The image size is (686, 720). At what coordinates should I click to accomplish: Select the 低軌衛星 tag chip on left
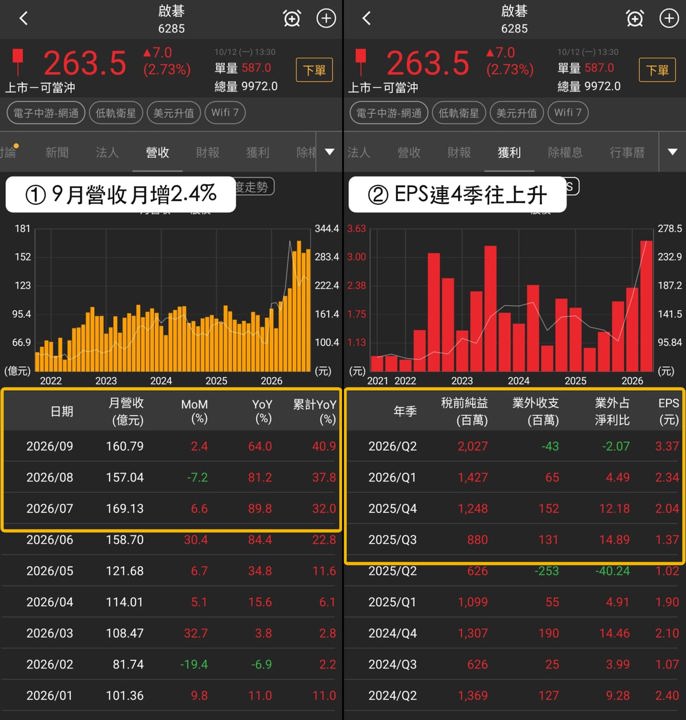click(116, 113)
